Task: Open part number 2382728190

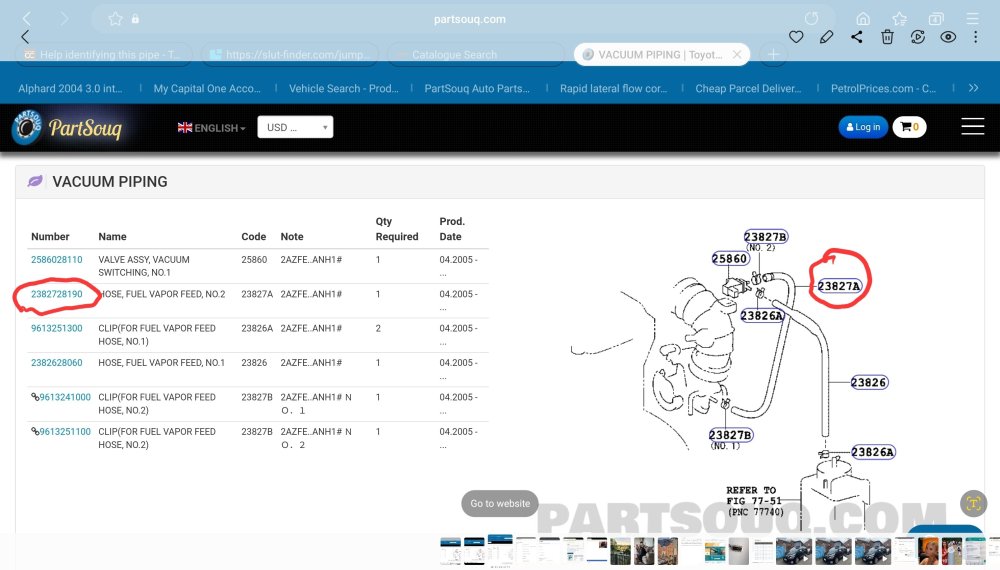Action: pyautogui.click(x=57, y=294)
